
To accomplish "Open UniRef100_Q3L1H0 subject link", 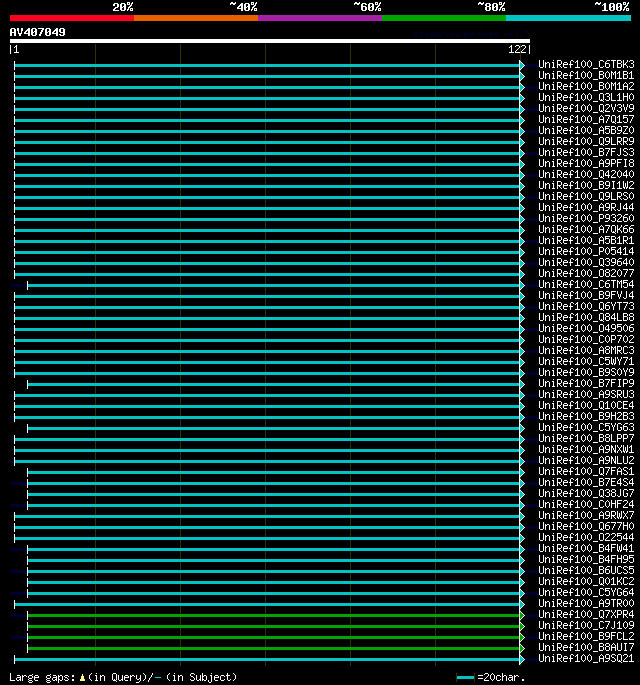I will (586, 97).
